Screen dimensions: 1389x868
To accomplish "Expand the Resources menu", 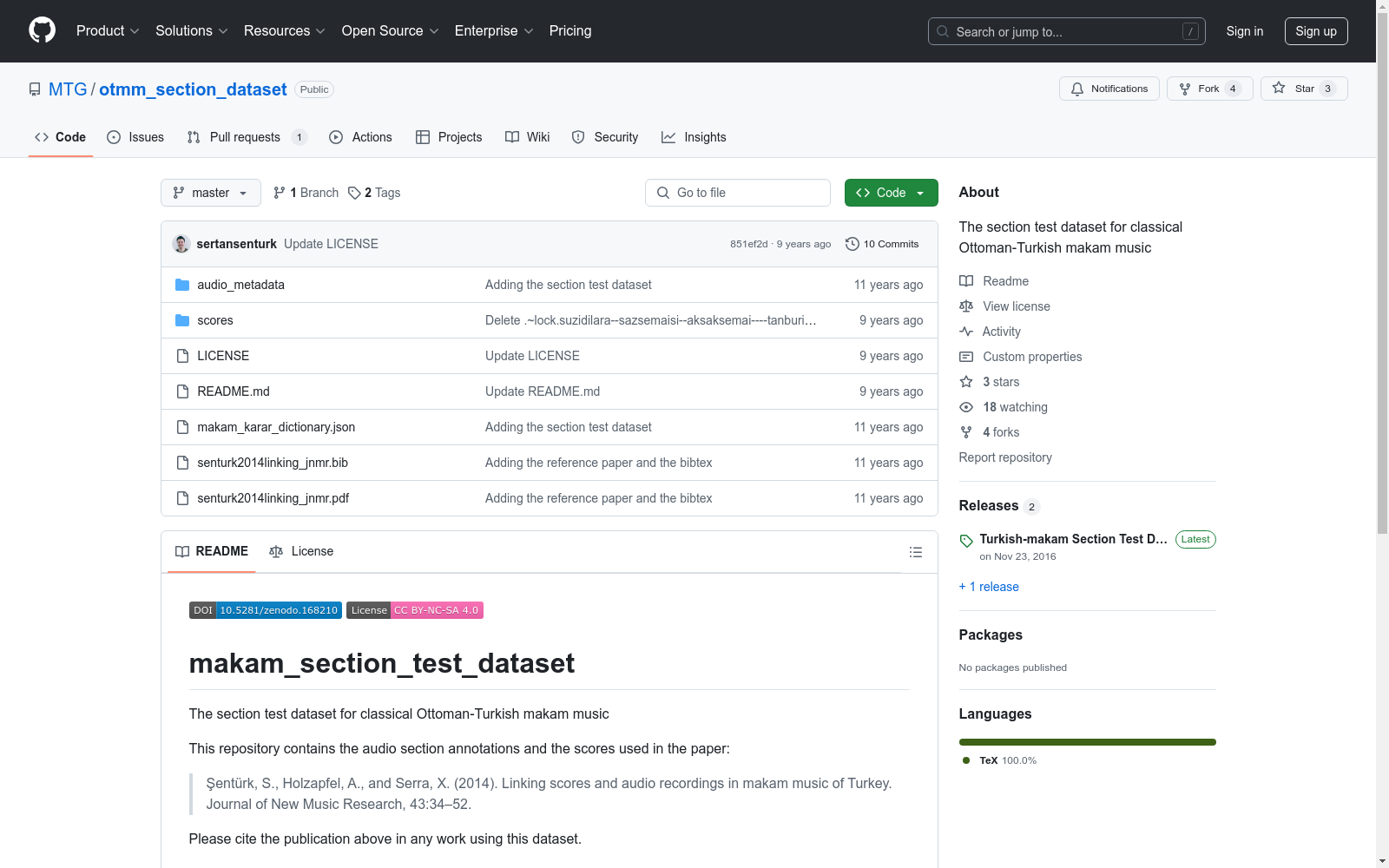I will pyautogui.click(x=285, y=31).
